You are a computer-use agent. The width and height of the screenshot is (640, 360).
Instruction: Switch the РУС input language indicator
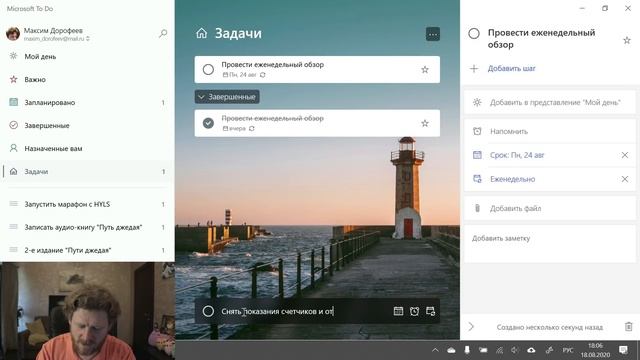point(568,350)
